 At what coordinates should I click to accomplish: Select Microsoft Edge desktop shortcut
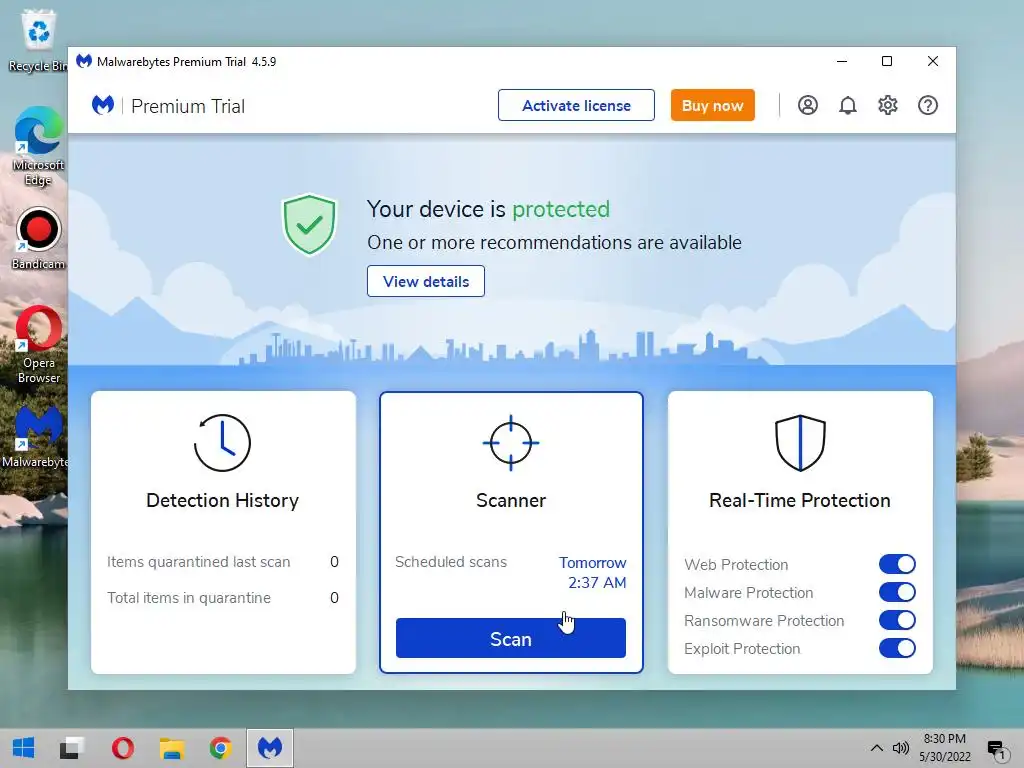pos(38,147)
